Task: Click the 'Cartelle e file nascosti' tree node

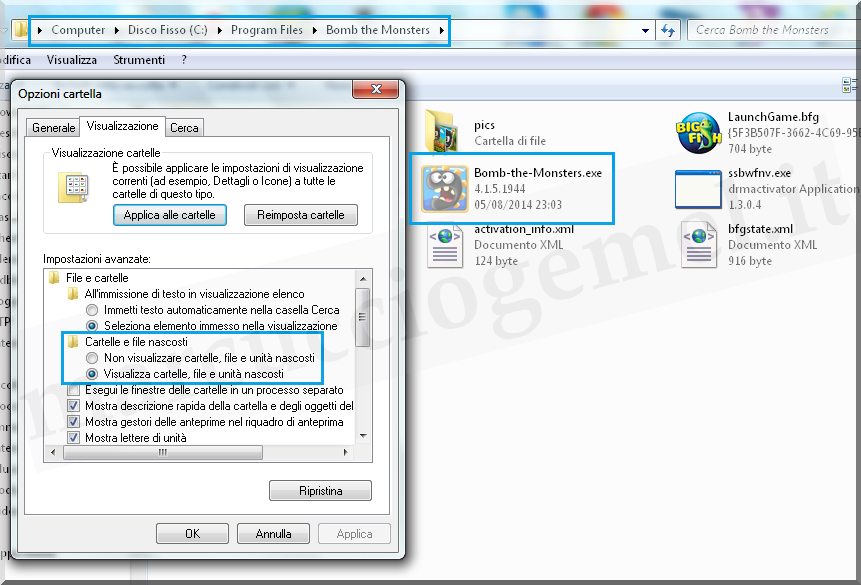Action: [136, 342]
